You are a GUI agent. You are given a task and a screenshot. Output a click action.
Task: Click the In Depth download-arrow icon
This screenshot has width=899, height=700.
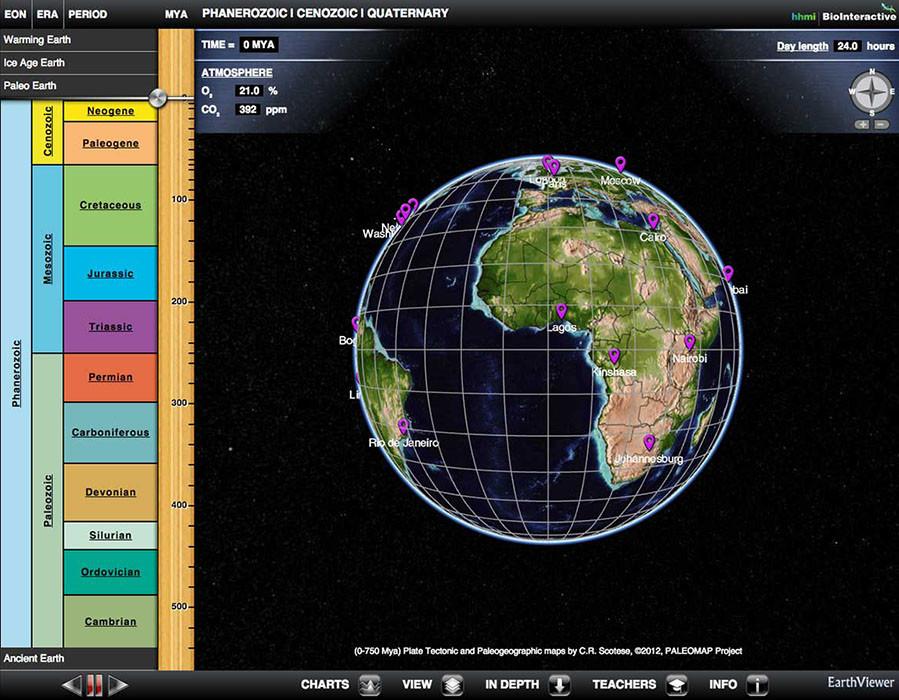(x=560, y=685)
